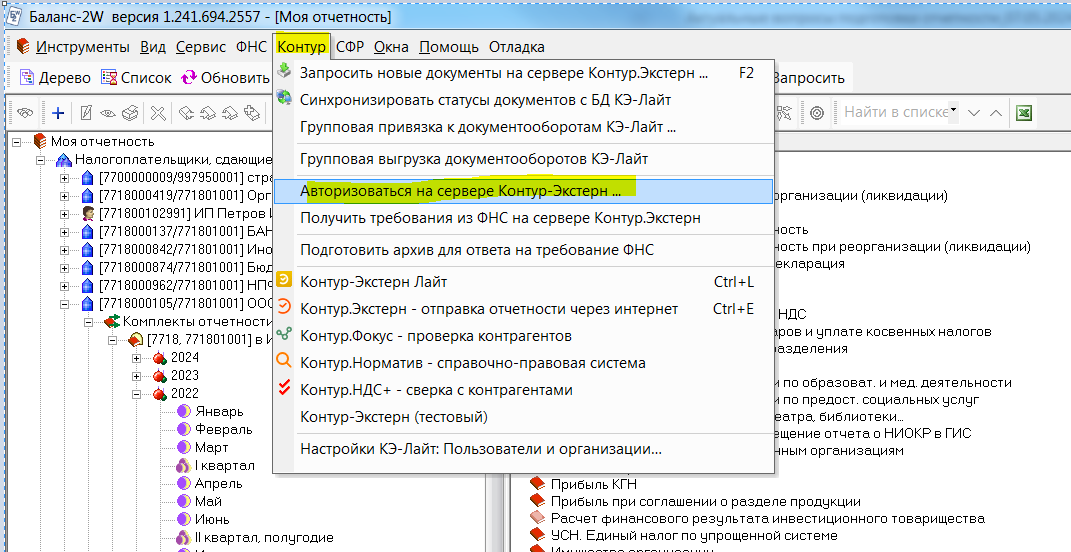
Task: Collapse the Моя отчетность root node
Action: (x=17, y=141)
